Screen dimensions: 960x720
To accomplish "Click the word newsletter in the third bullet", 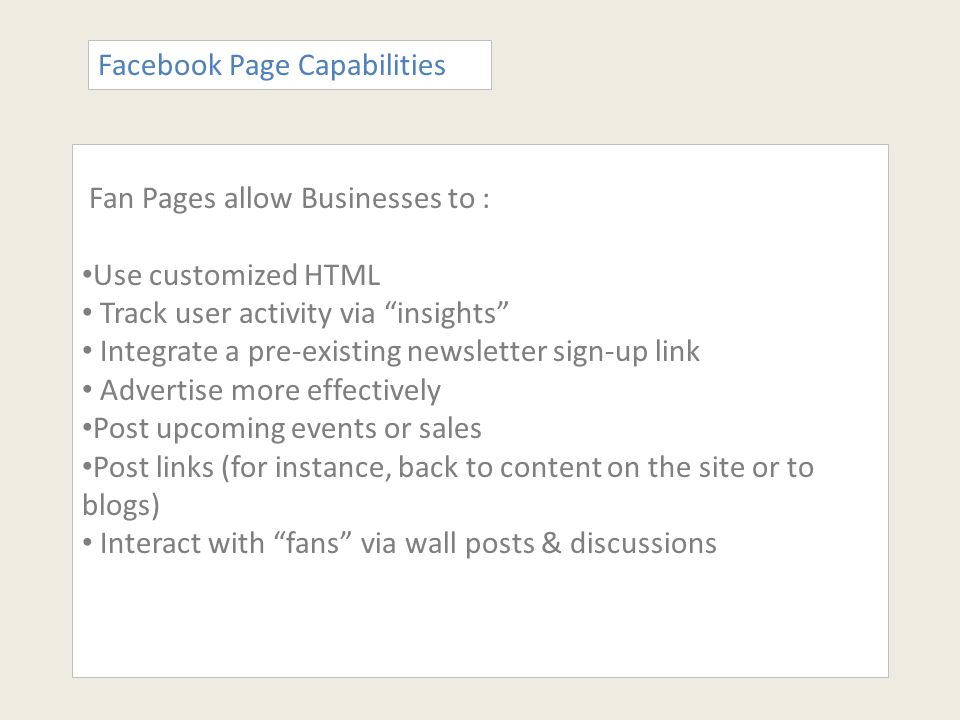I will pos(476,352).
